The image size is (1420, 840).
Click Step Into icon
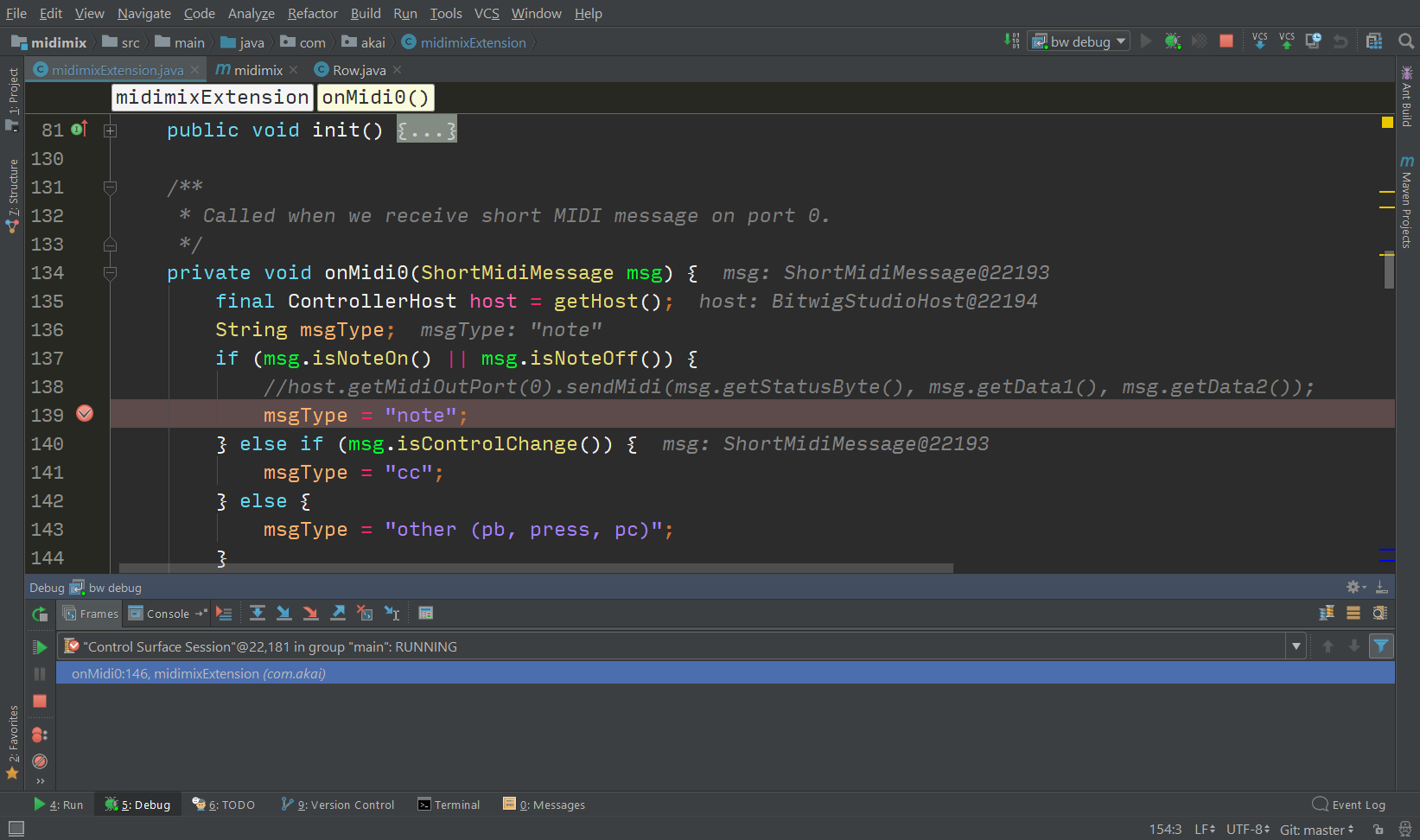coord(283,614)
